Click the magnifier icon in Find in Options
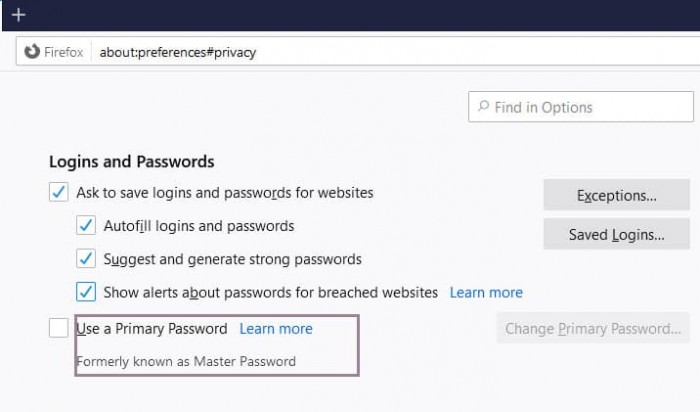This screenshot has width=700, height=412. coord(484,107)
